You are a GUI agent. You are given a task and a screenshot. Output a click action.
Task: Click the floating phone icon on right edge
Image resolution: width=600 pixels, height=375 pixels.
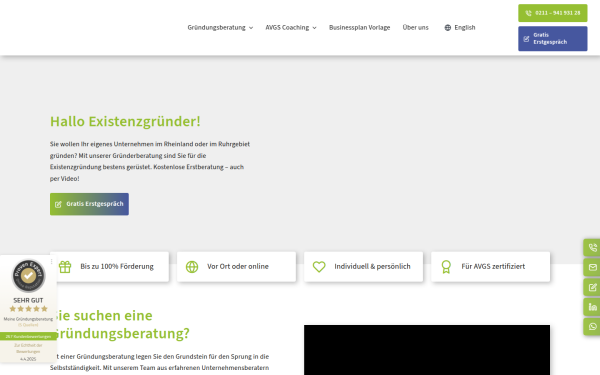pos(592,248)
